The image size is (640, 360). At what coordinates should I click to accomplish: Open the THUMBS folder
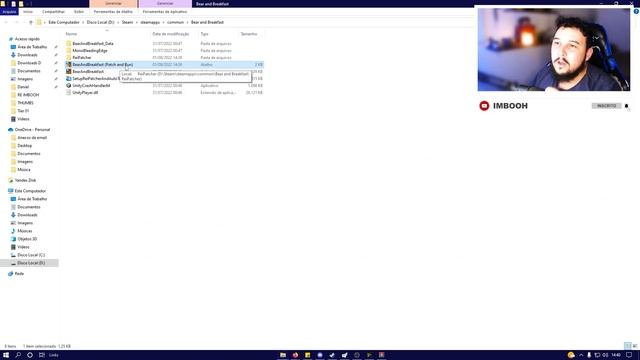25,103
